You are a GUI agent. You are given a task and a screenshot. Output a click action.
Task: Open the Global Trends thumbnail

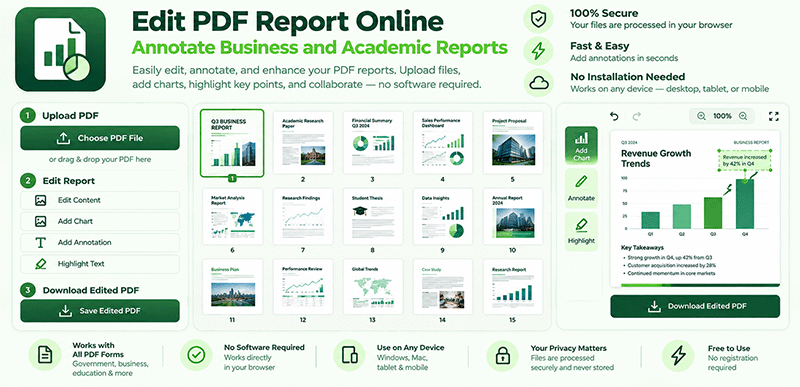click(x=372, y=287)
